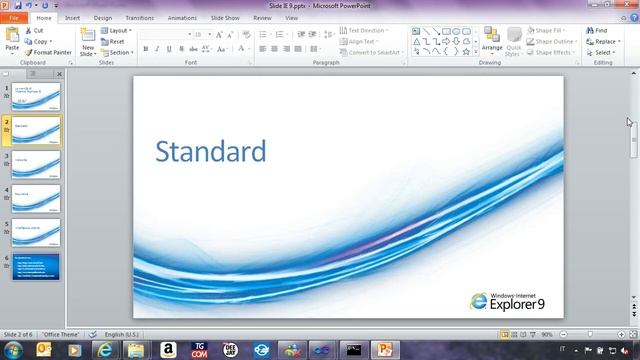Switch to Slide Sorter view in status bar

click(x=514, y=335)
